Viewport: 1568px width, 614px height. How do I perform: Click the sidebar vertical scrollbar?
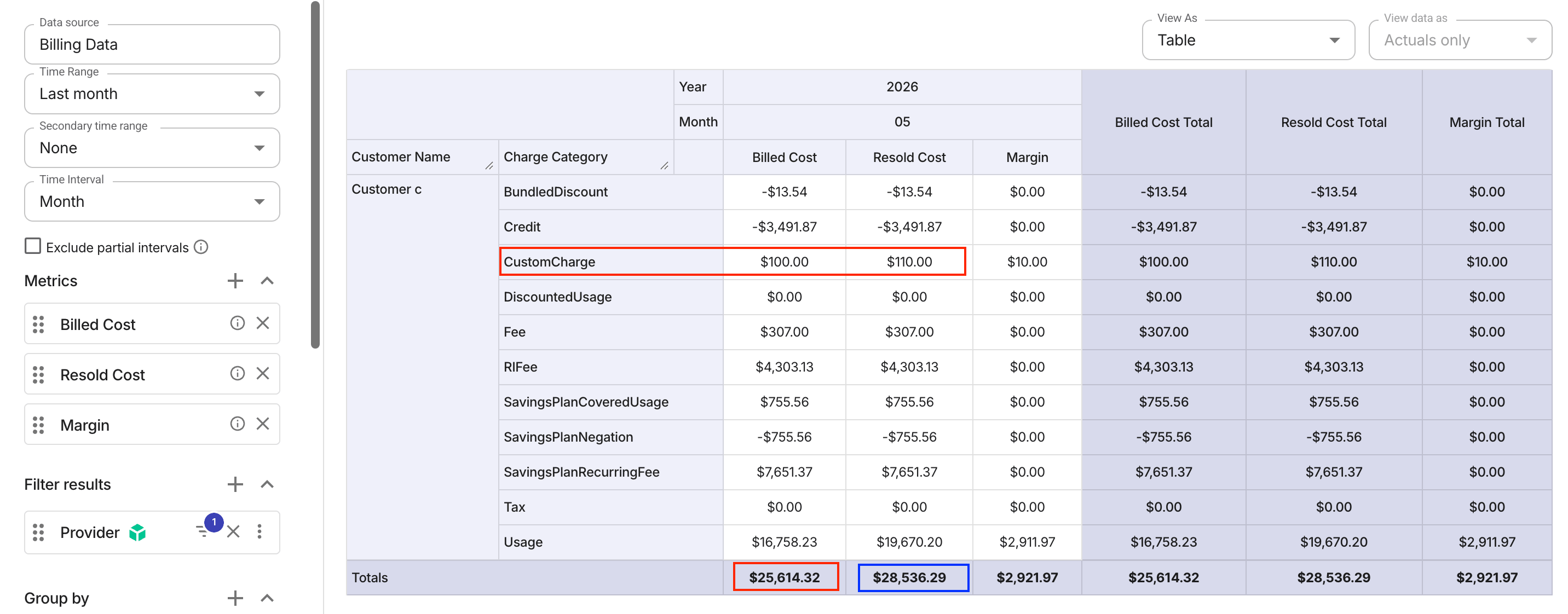click(315, 175)
